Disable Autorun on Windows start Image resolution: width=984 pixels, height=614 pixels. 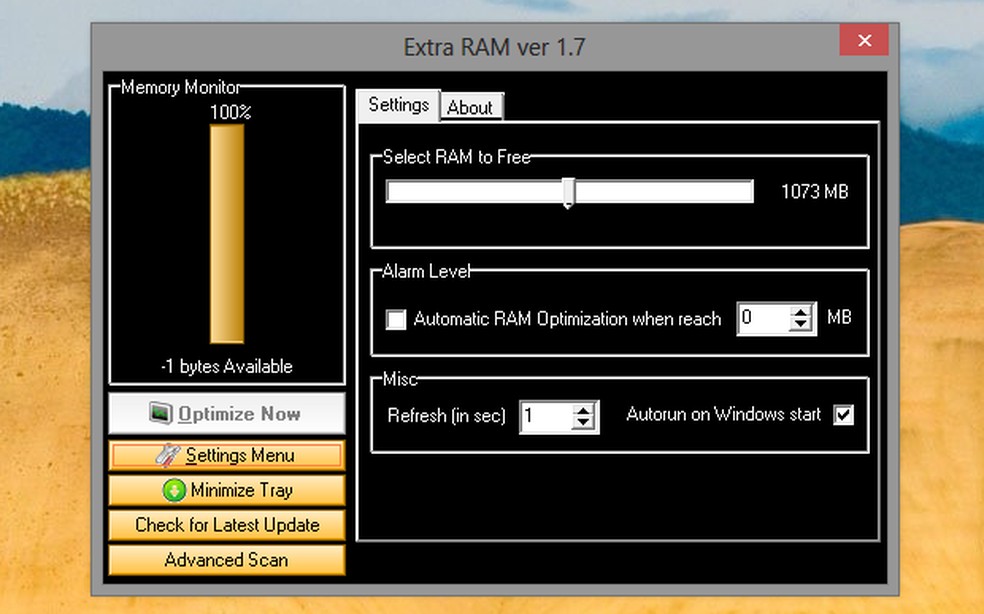coord(843,415)
